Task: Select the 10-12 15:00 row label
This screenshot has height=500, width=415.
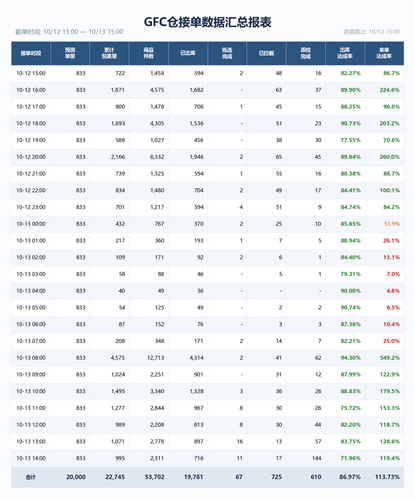Action: pyautogui.click(x=31, y=73)
